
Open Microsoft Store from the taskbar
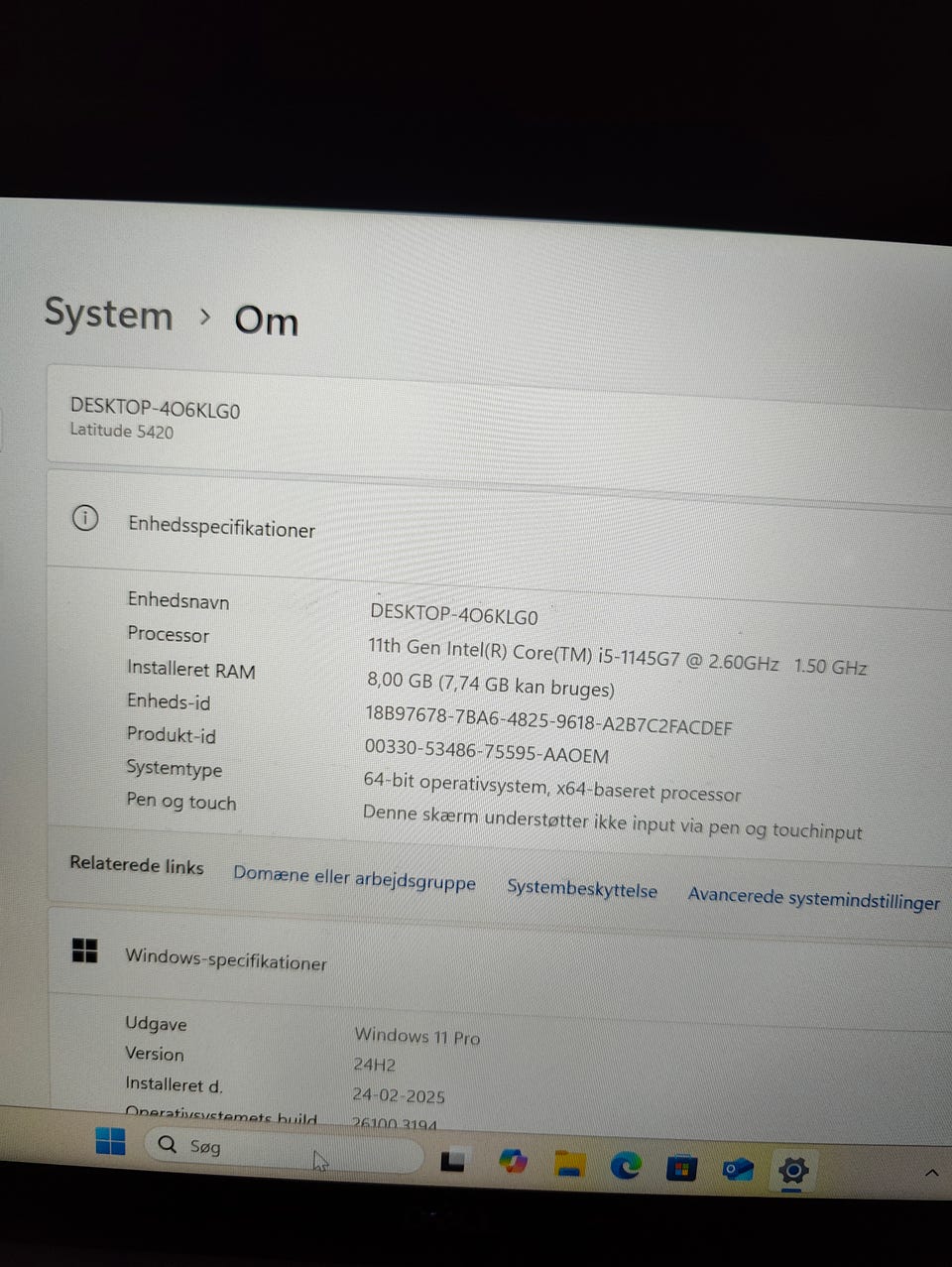(680, 1169)
